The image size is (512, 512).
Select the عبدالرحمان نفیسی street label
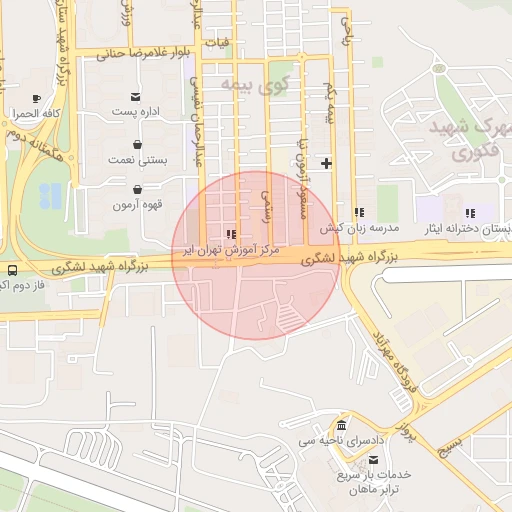(196, 122)
